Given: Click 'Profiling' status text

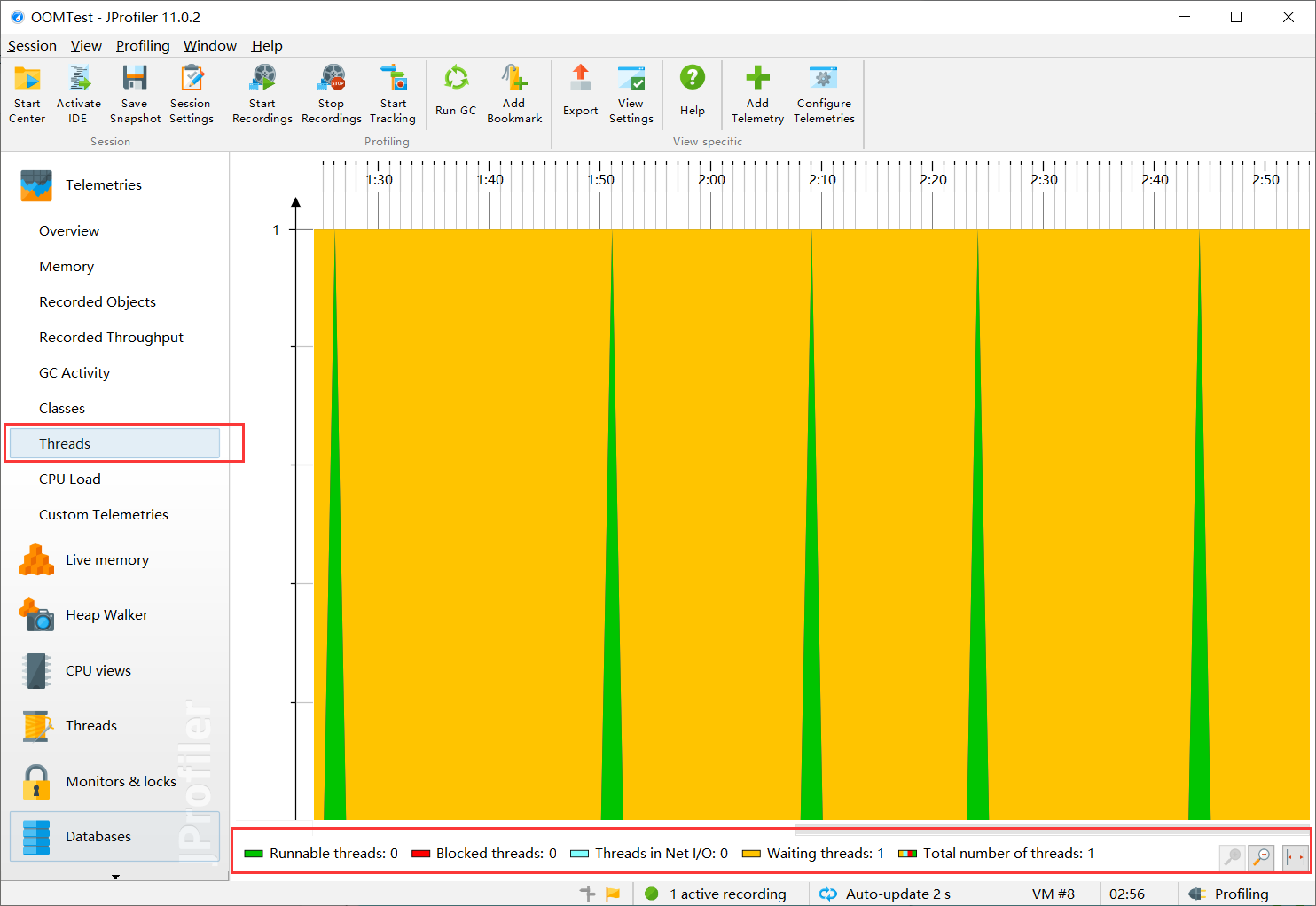Looking at the screenshot, I should tap(1242, 894).
